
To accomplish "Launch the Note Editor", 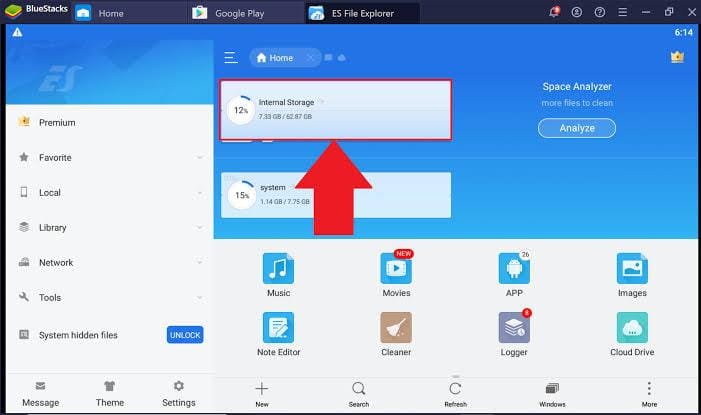I will coord(279,334).
